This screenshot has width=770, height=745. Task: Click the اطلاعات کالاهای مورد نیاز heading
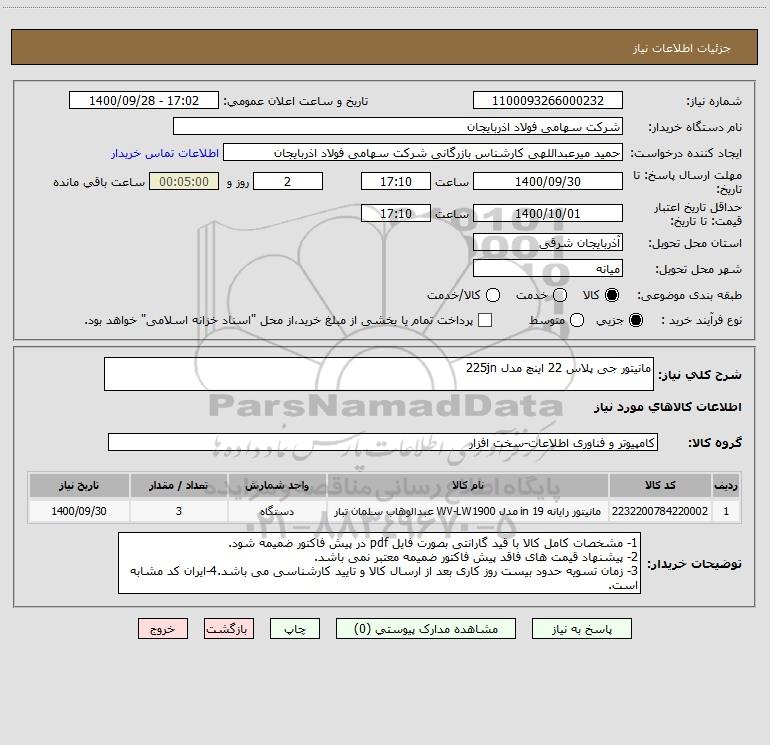pyautogui.click(x=668, y=407)
